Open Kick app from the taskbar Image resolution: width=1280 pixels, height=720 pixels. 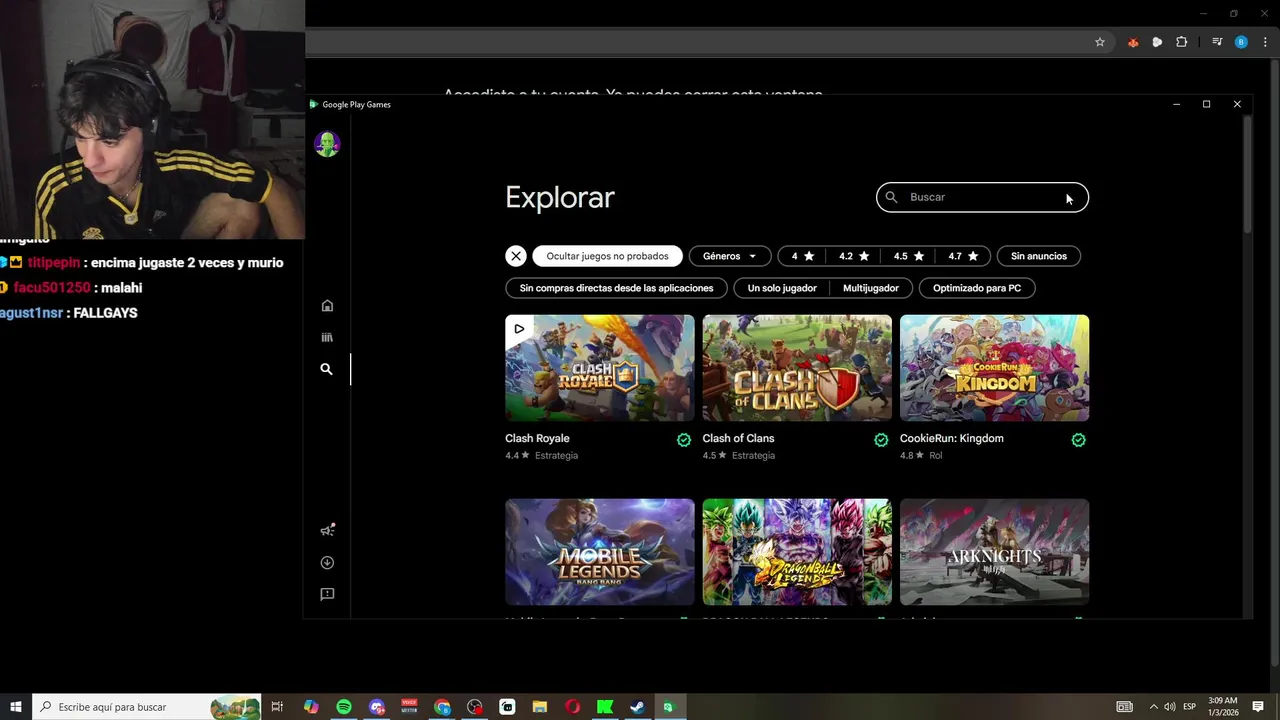point(605,707)
